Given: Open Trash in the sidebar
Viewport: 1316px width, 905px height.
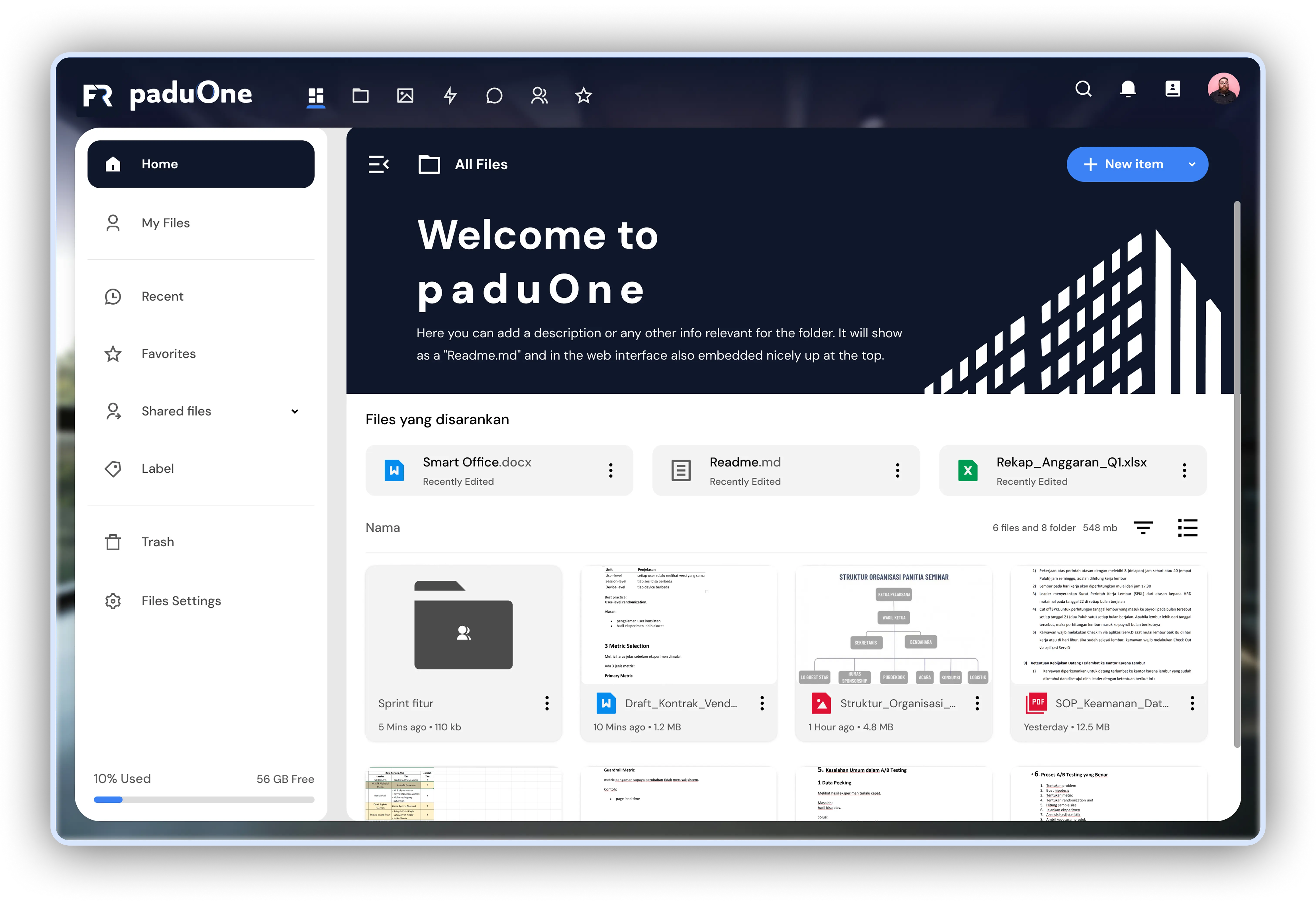Looking at the screenshot, I should click(201, 542).
